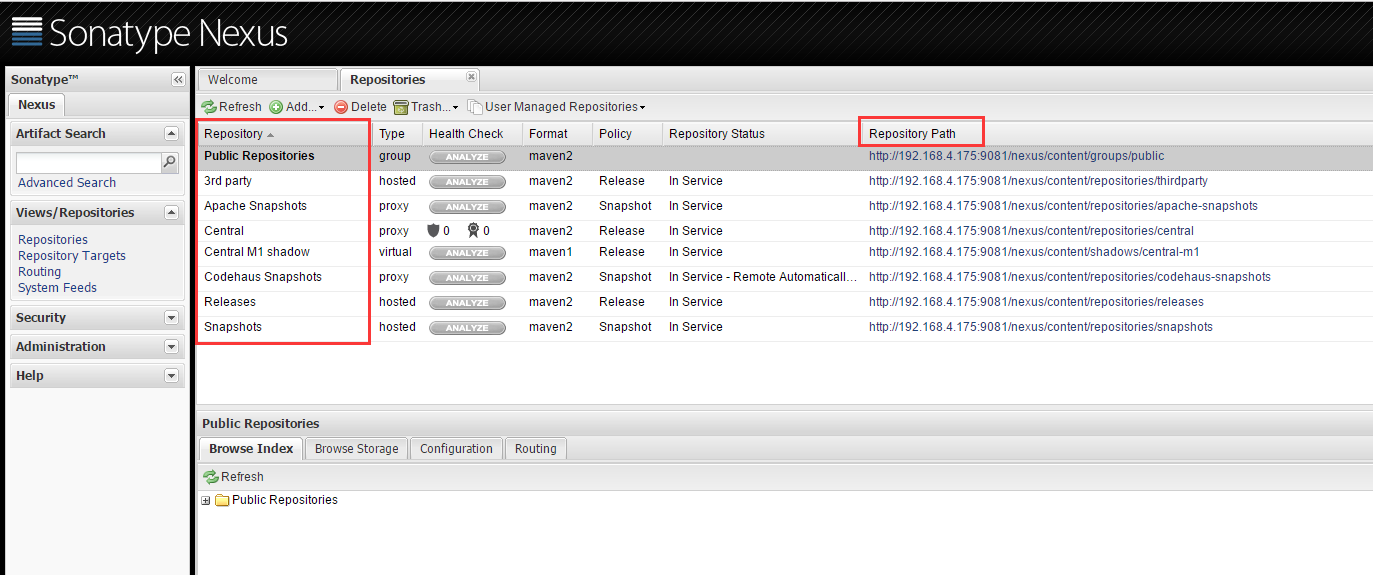
Task: Open the groups/public repository path URL
Action: pyautogui.click(x=1016, y=157)
